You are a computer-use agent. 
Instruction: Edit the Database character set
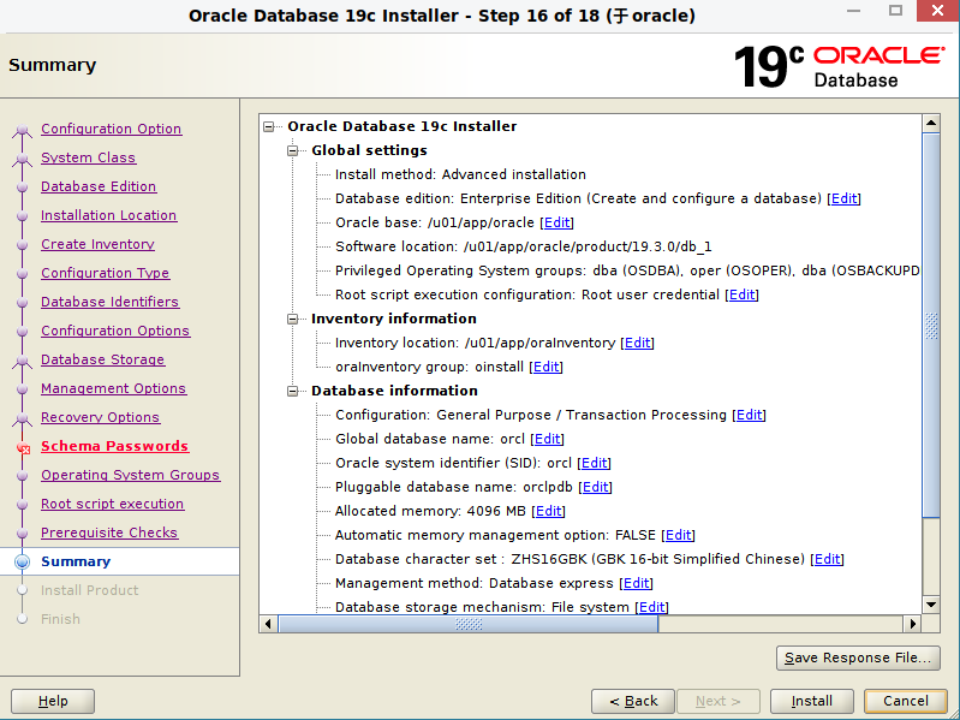pos(827,559)
